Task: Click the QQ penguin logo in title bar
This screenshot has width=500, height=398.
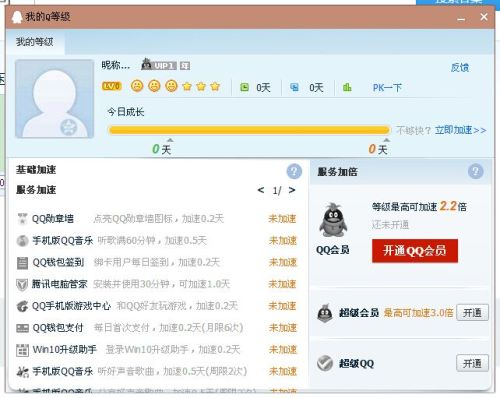Action: point(17,17)
